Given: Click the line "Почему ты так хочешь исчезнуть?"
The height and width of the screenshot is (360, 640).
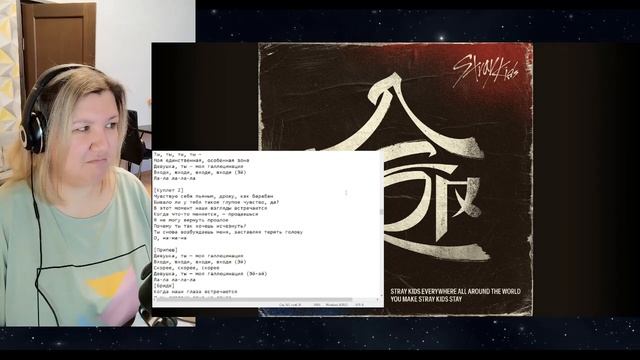Looking at the screenshot, I should point(200,226).
